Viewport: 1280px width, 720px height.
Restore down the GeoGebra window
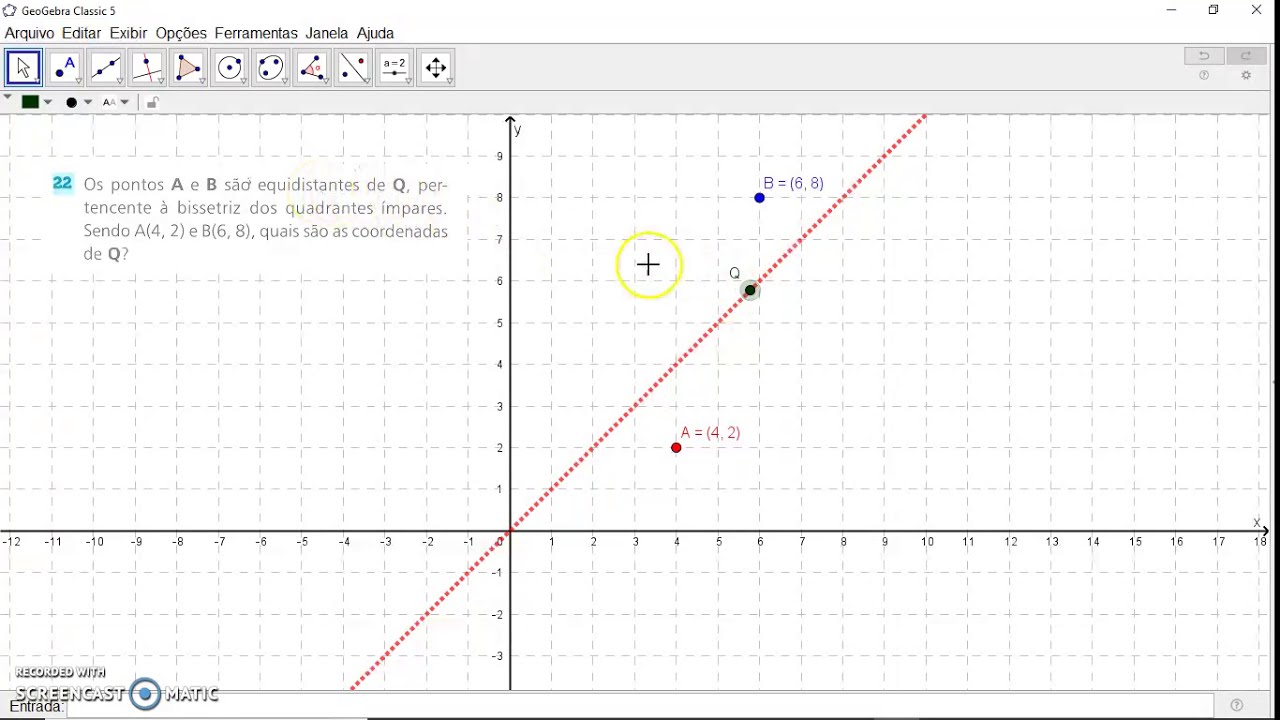[1214, 10]
